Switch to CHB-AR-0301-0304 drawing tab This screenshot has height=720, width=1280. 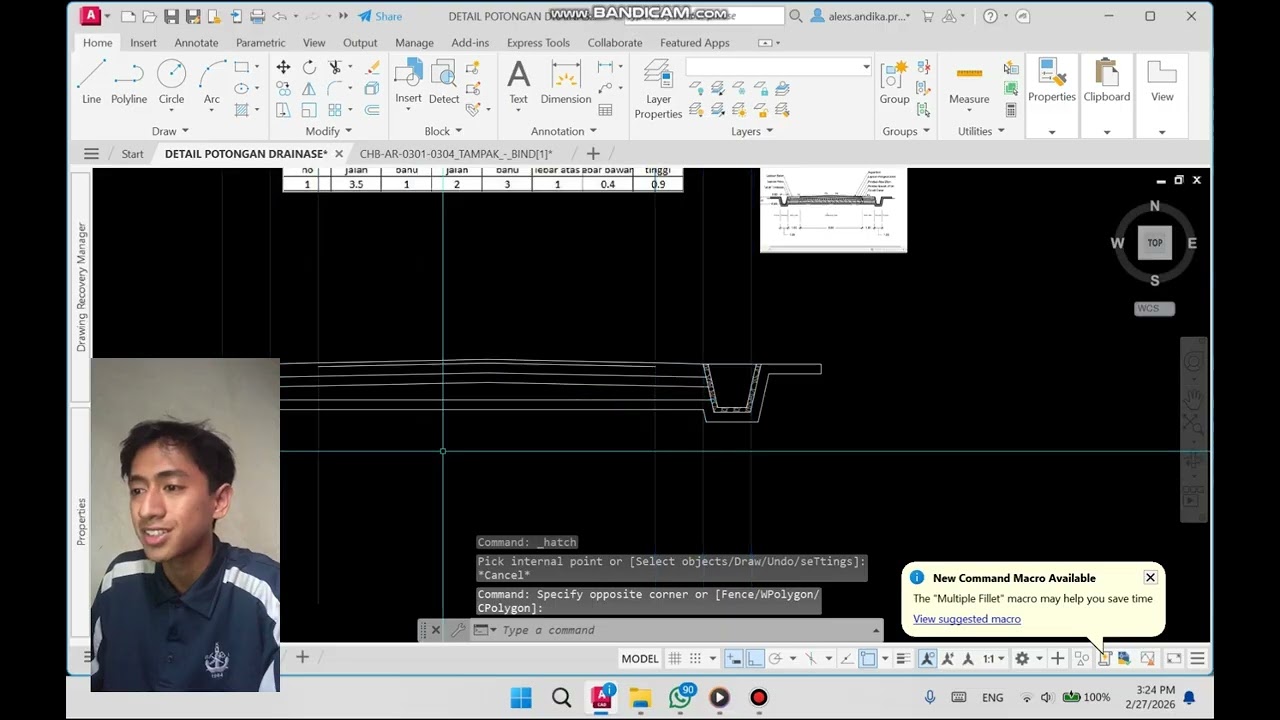point(456,154)
